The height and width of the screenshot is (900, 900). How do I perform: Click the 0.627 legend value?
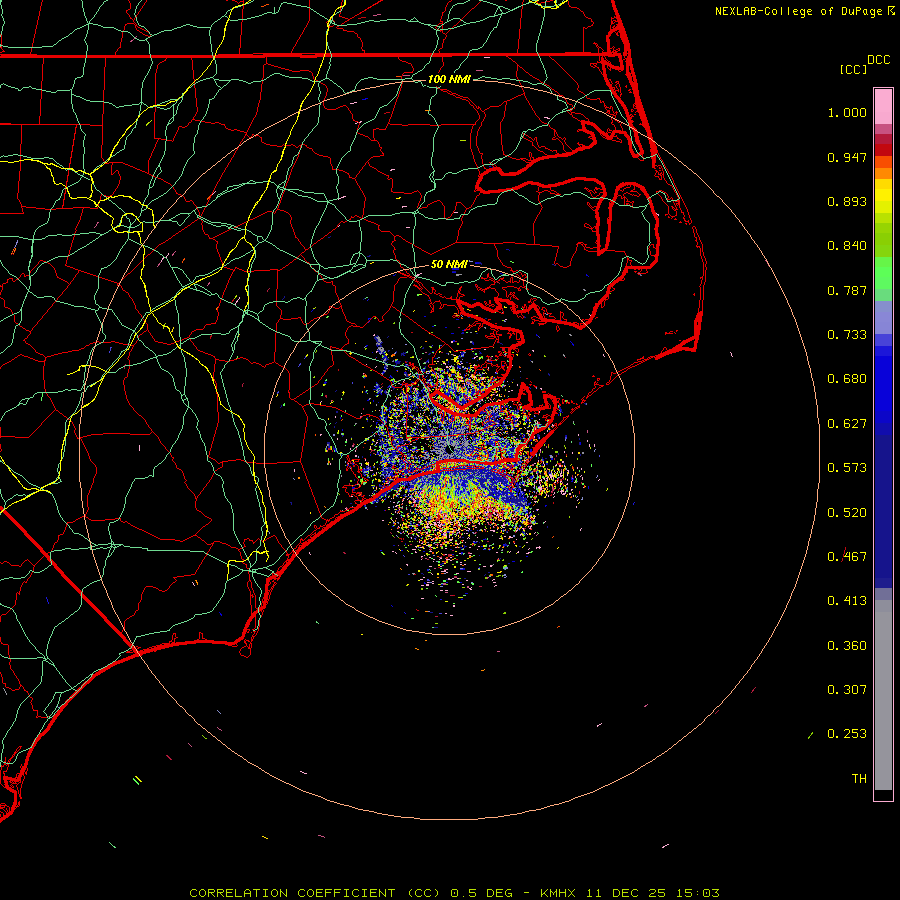847,424
